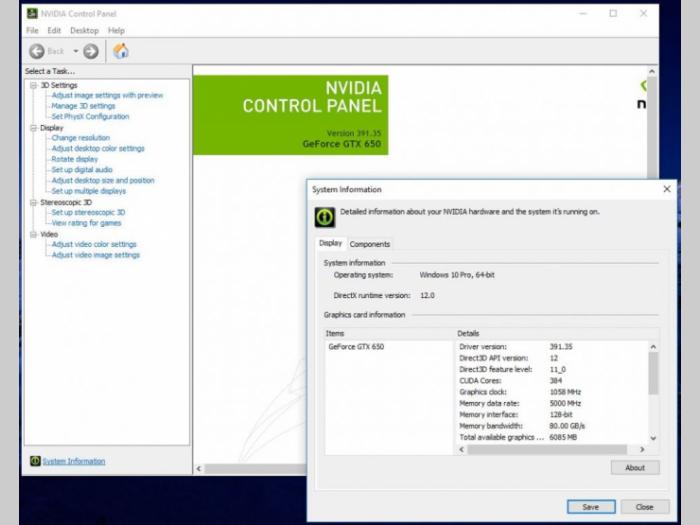The image size is (700, 525).
Task: Click the Details horizontal scroll left arrow
Action: pos(462,450)
